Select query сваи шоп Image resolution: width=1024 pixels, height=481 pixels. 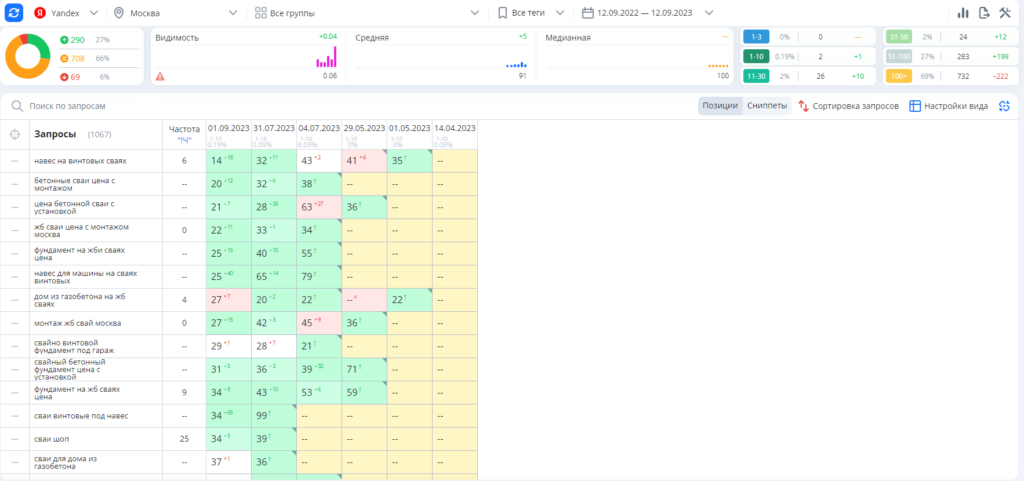(51, 439)
